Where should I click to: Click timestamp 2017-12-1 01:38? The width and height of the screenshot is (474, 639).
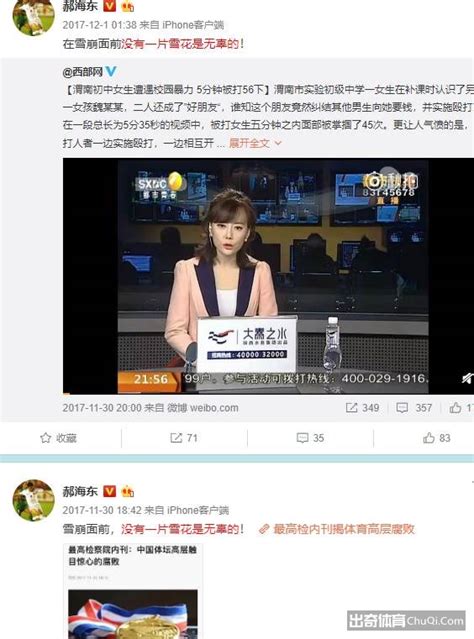coord(99,25)
